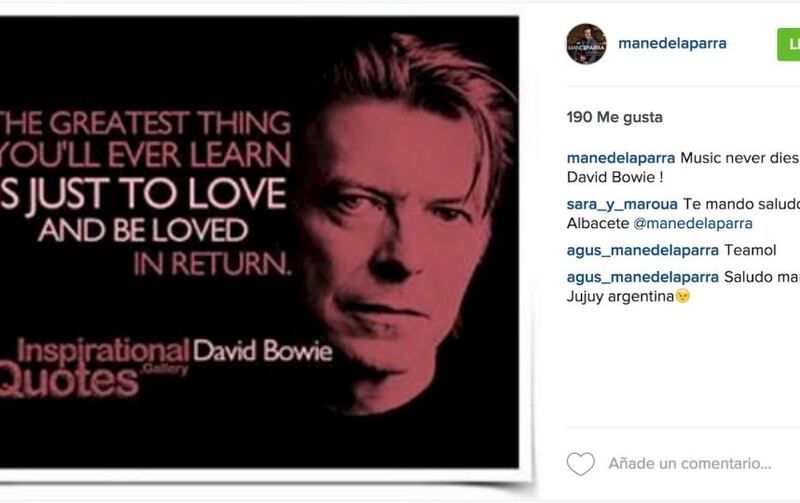800x503 pixels.
Task: Click the David Bowie name text
Action: (x=262, y=351)
